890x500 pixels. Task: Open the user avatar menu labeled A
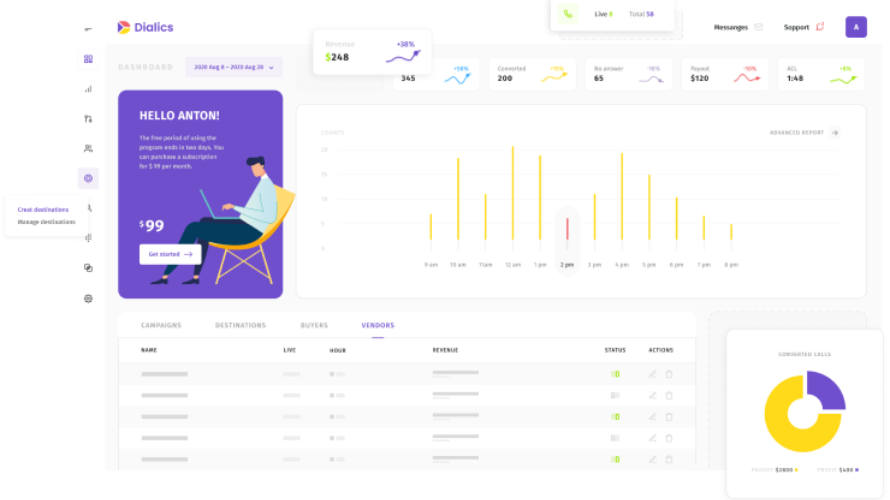[x=856, y=27]
